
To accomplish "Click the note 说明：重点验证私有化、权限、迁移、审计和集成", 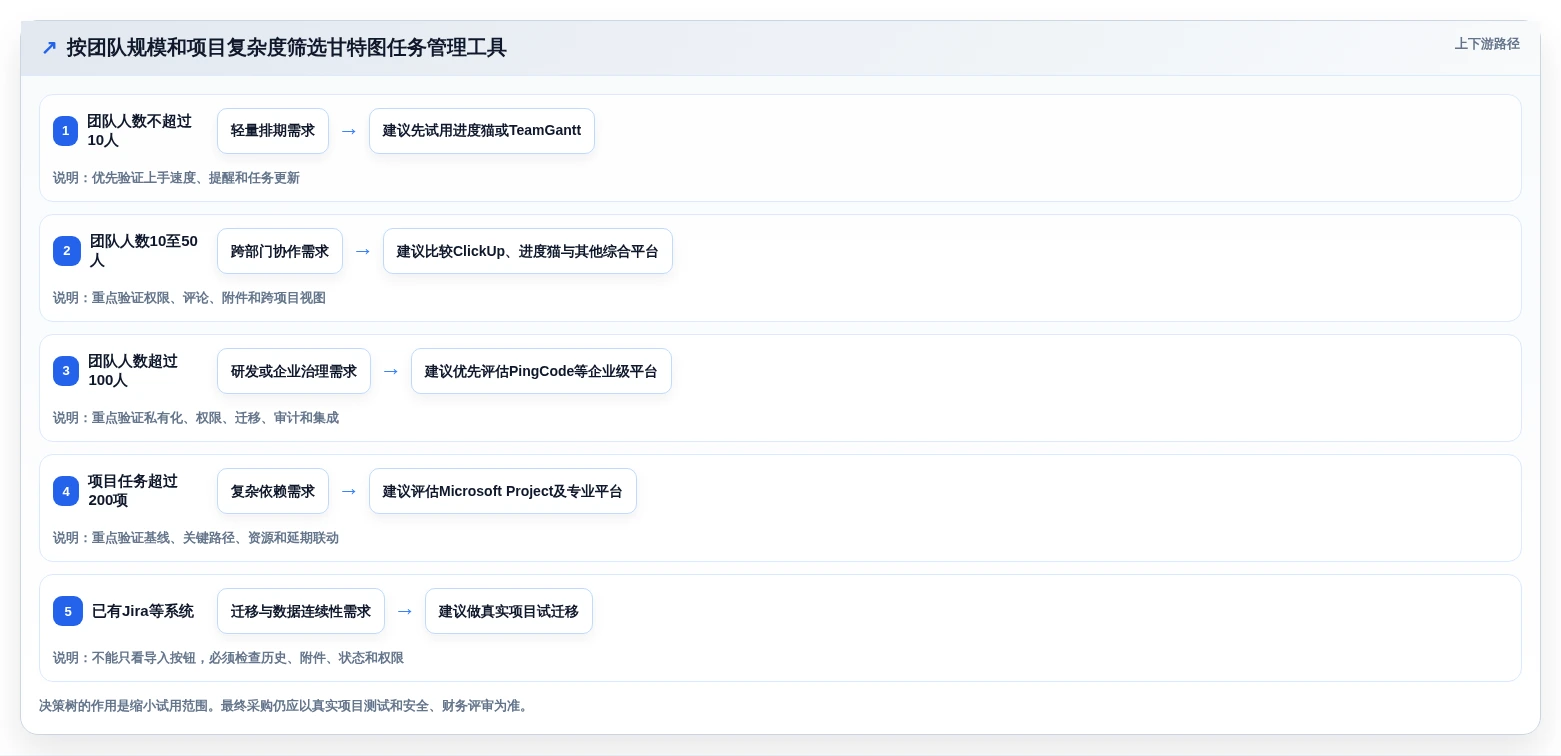I will [x=196, y=418].
